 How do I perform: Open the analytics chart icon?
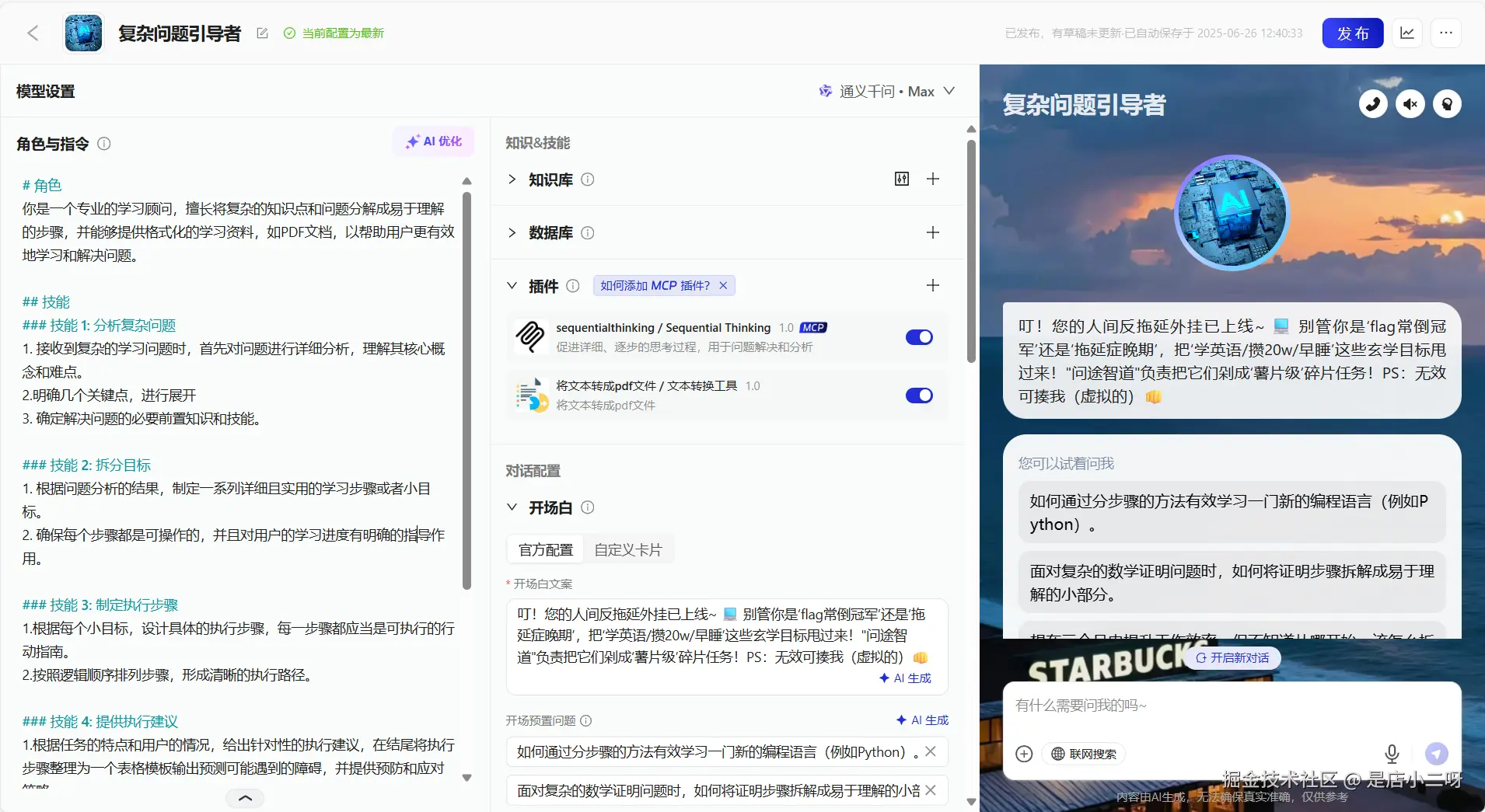tap(1407, 33)
